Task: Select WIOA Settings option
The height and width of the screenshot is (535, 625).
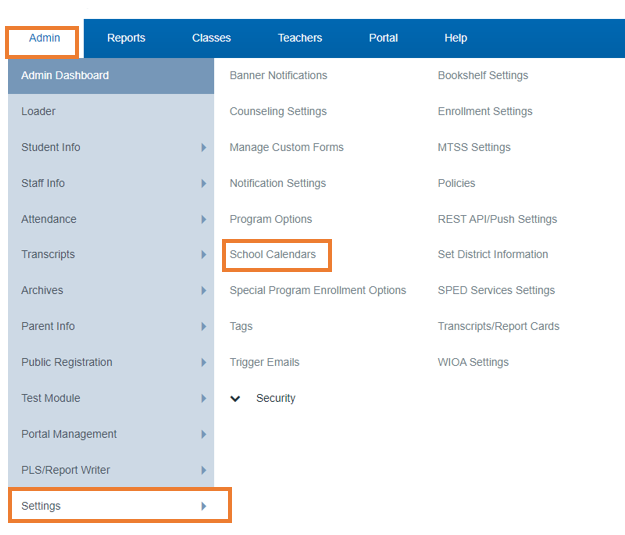Action: coord(473,362)
